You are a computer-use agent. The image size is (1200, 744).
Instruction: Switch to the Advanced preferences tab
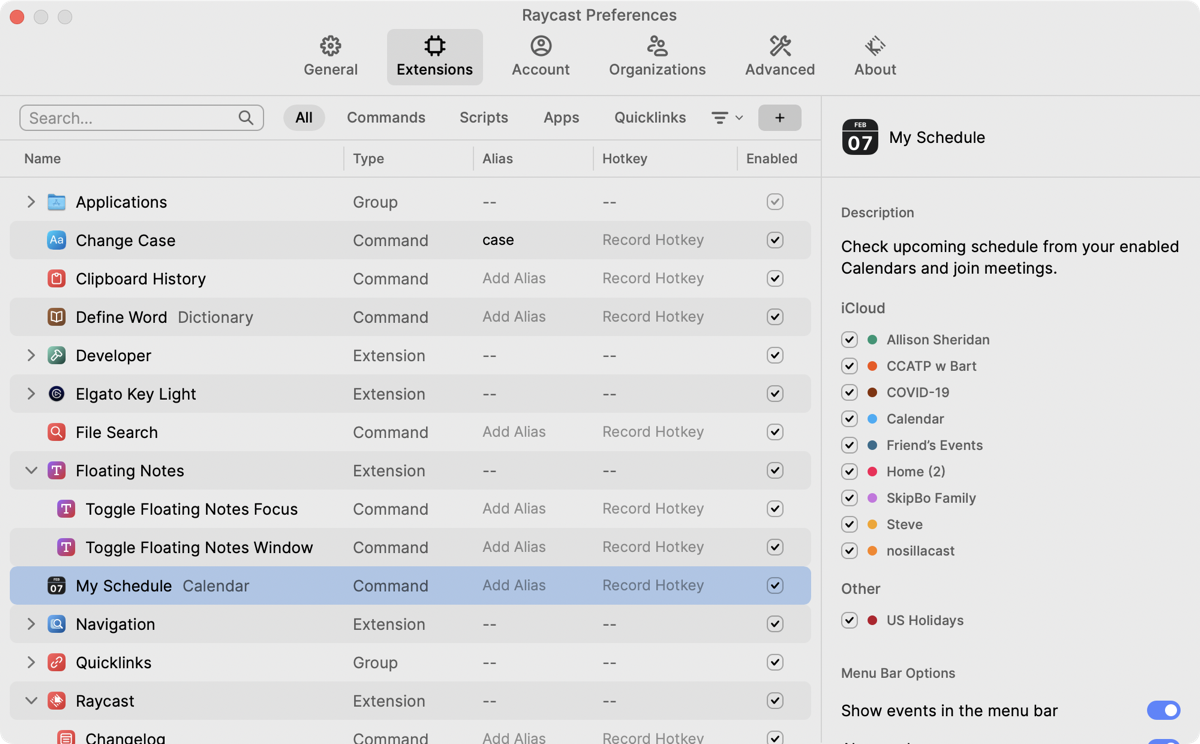click(x=779, y=56)
